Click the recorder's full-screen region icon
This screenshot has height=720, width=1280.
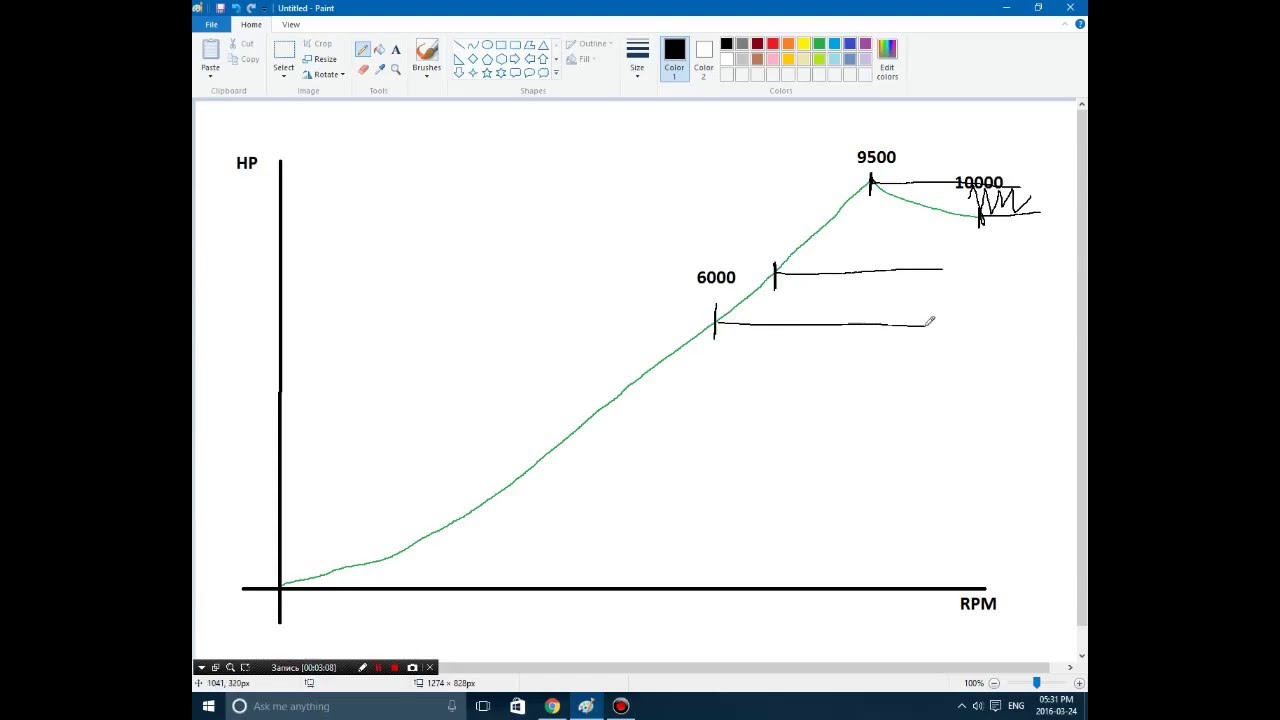pos(245,667)
